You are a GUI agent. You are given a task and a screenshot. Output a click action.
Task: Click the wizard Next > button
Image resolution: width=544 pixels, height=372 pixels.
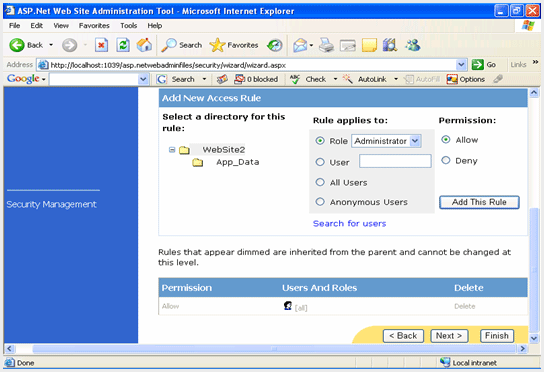(x=449, y=336)
